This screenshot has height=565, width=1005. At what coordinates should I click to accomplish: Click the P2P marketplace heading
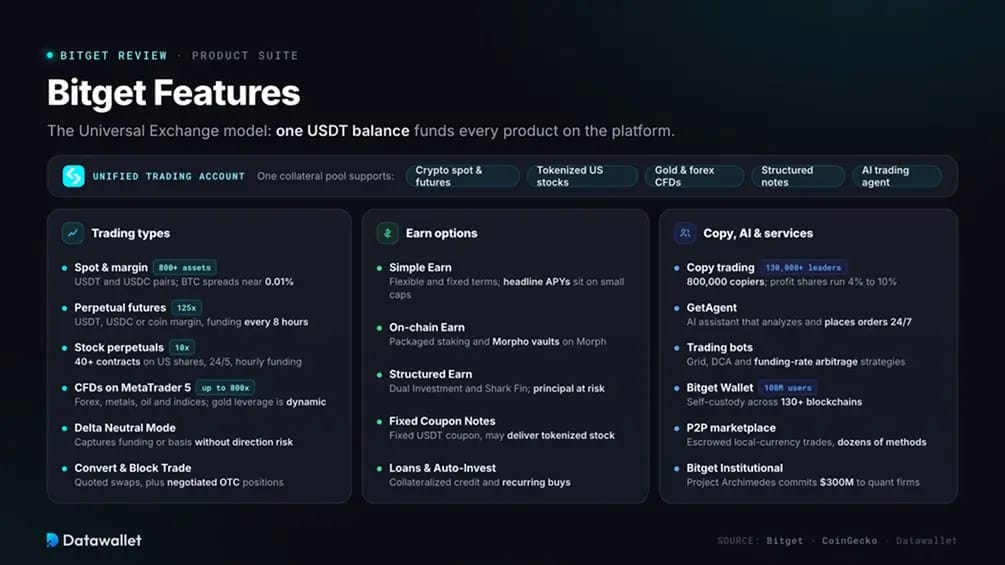(731, 428)
